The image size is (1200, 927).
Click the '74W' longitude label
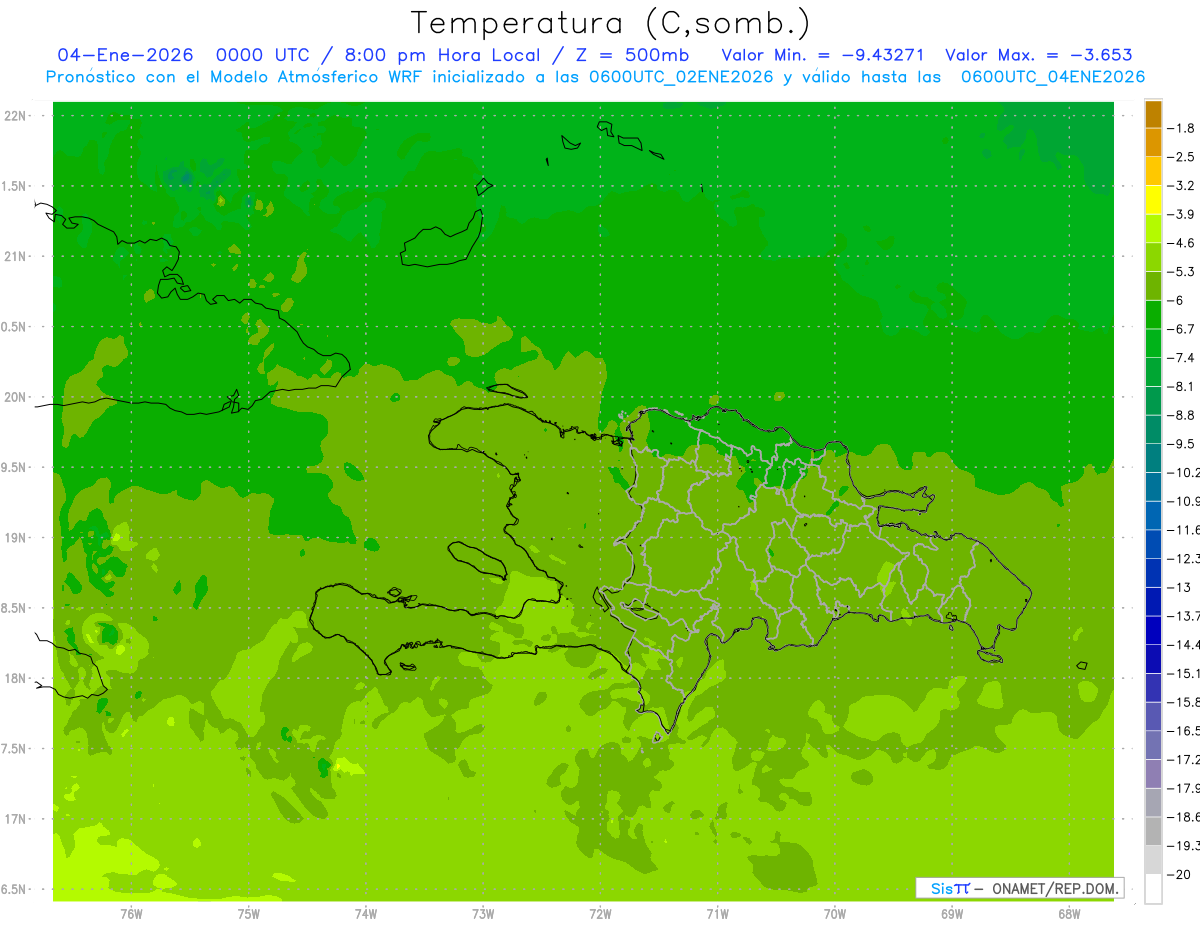point(366,914)
